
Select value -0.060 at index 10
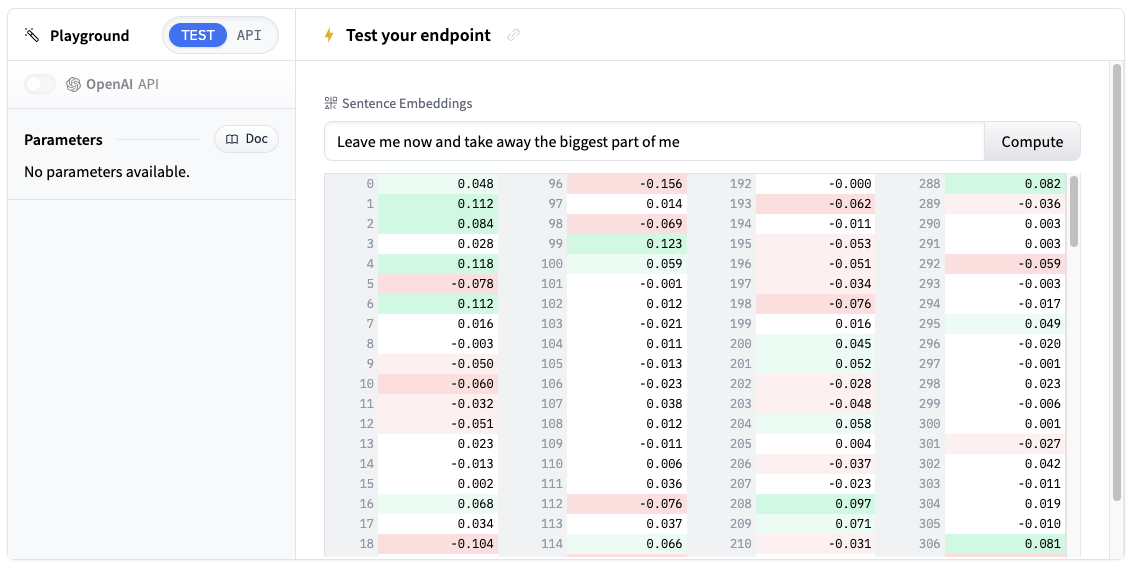point(438,384)
